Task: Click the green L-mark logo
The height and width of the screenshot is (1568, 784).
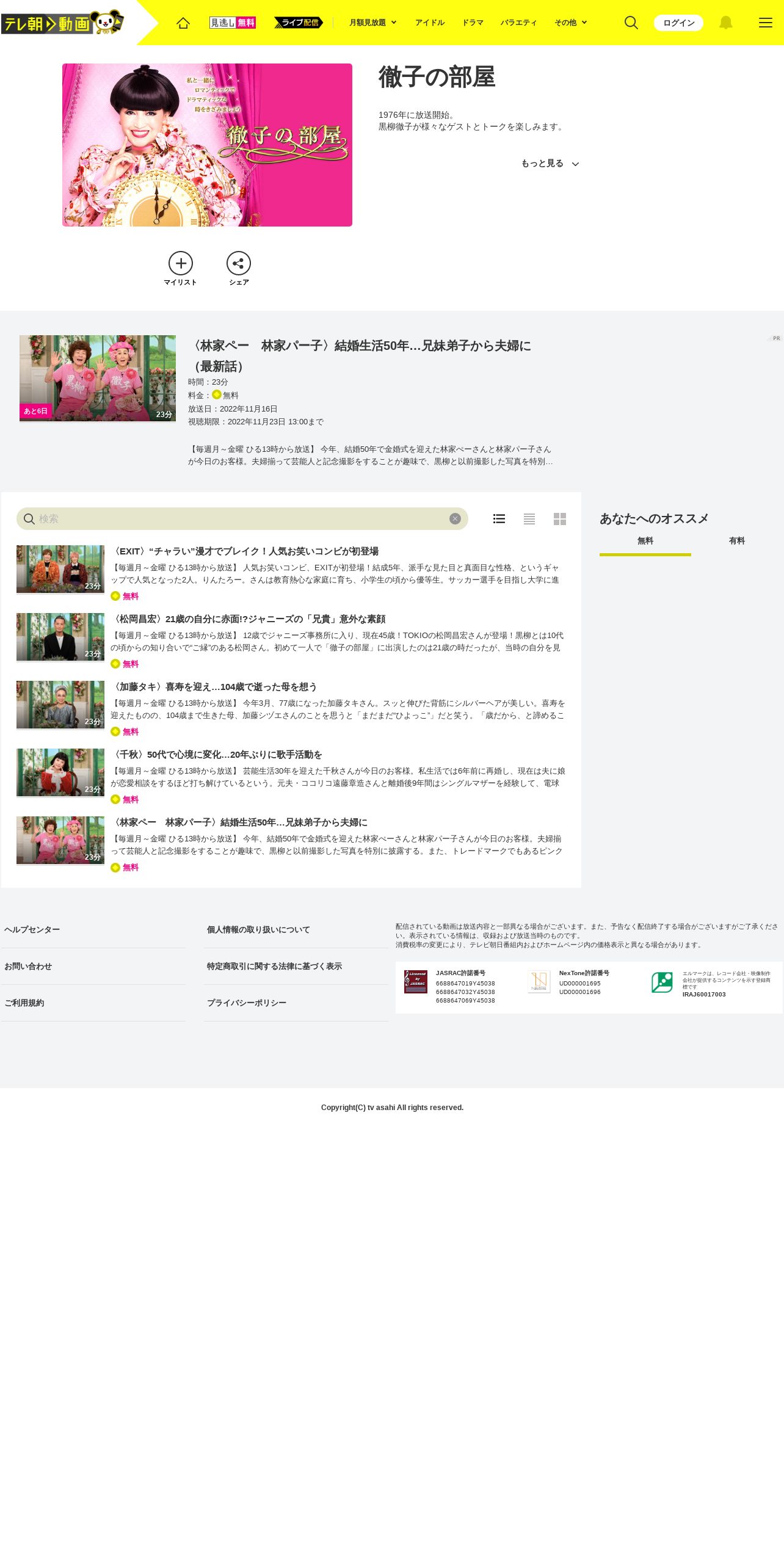Action: (662, 982)
